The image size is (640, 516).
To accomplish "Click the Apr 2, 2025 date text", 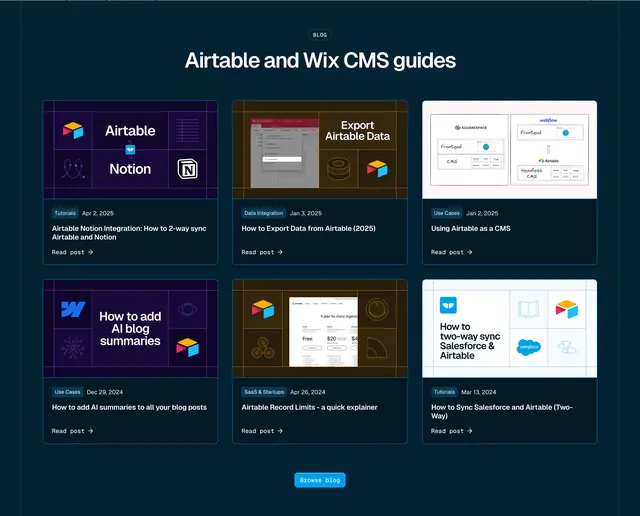I will point(98,213).
